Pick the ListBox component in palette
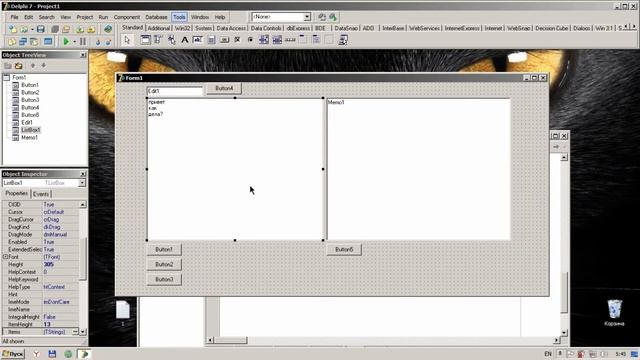The image size is (640, 360). (263, 40)
